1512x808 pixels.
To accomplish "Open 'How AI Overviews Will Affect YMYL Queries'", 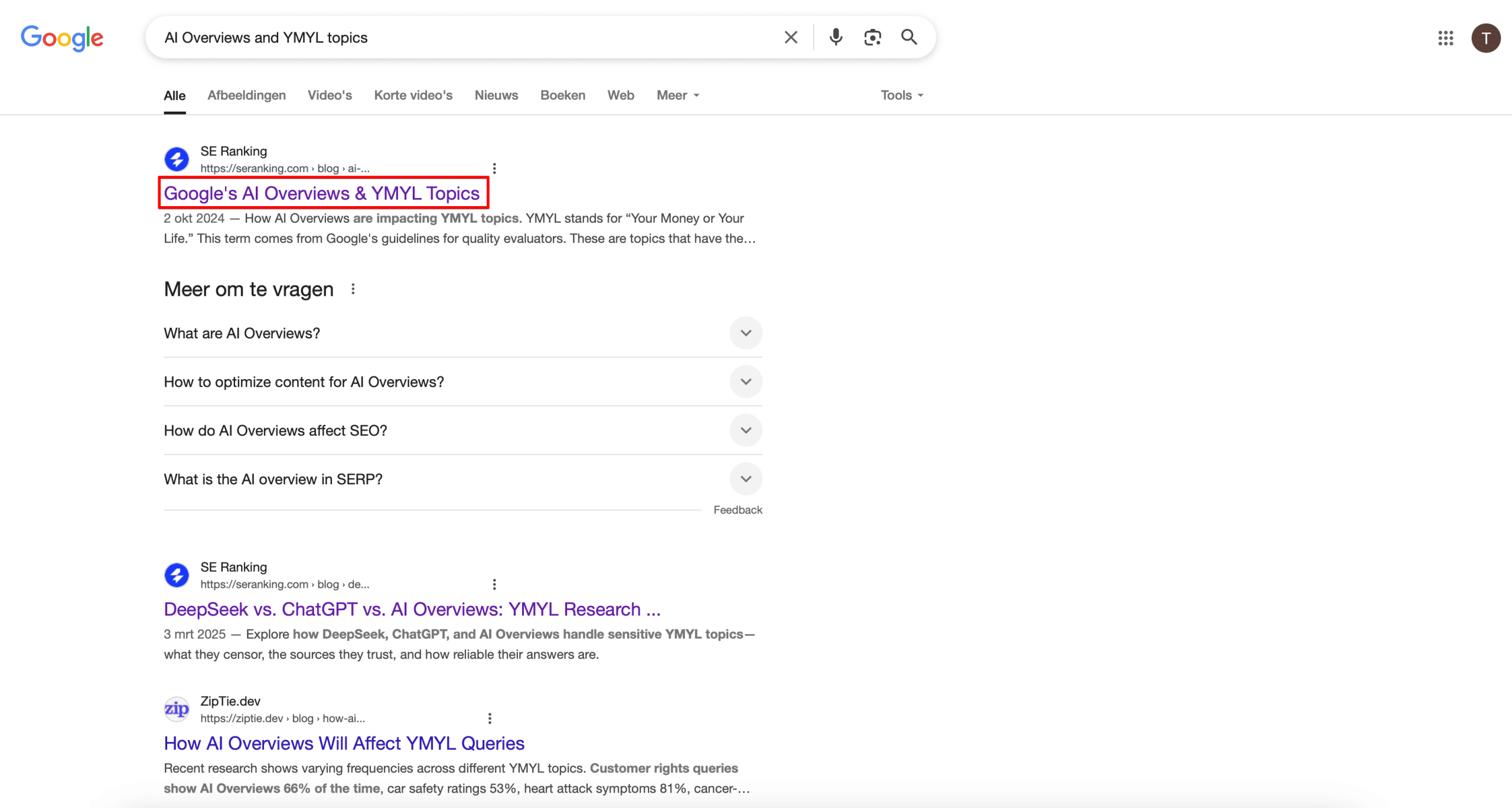I will tap(344, 743).
